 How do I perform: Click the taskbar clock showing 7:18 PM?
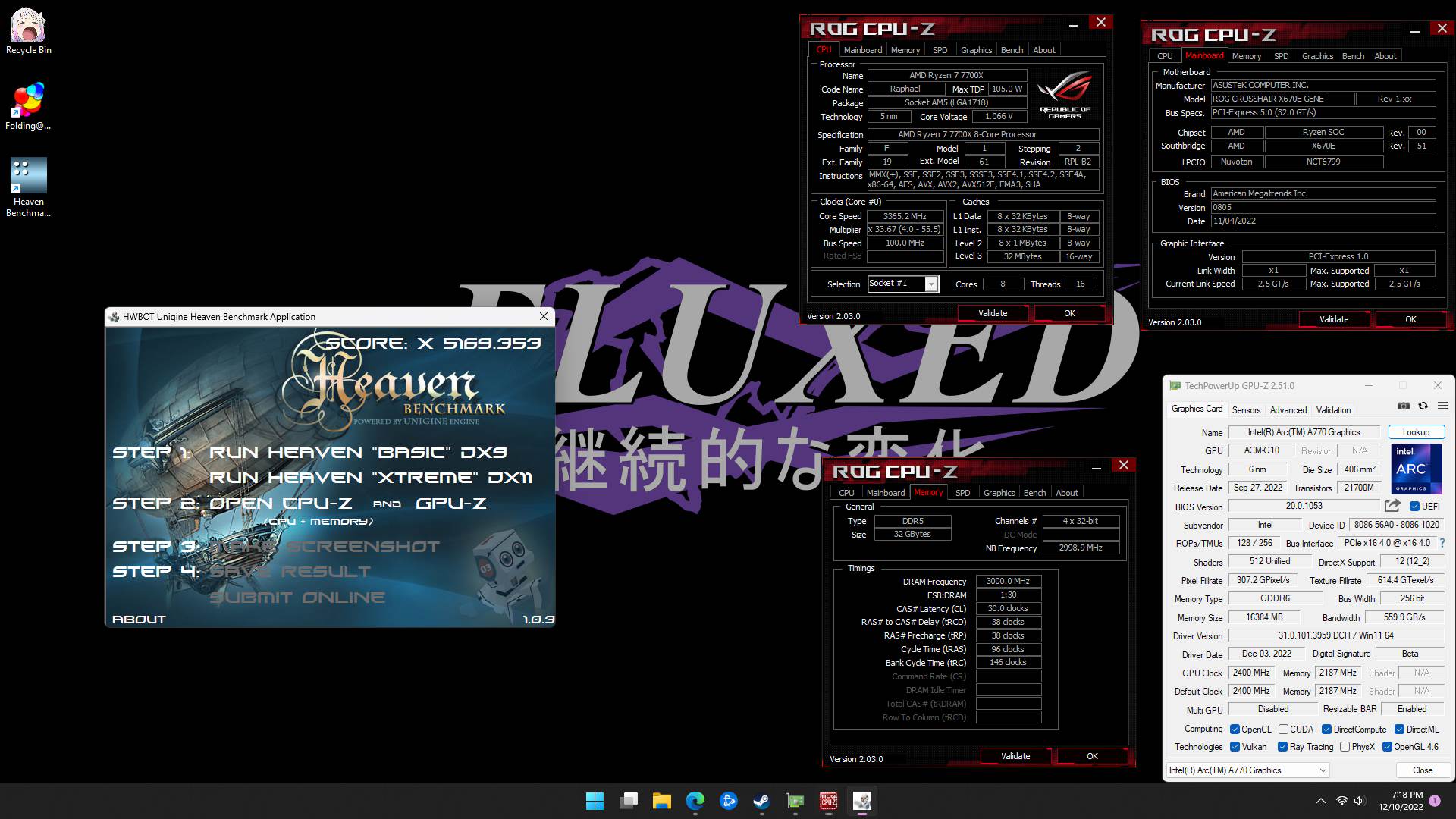[x=1401, y=801]
